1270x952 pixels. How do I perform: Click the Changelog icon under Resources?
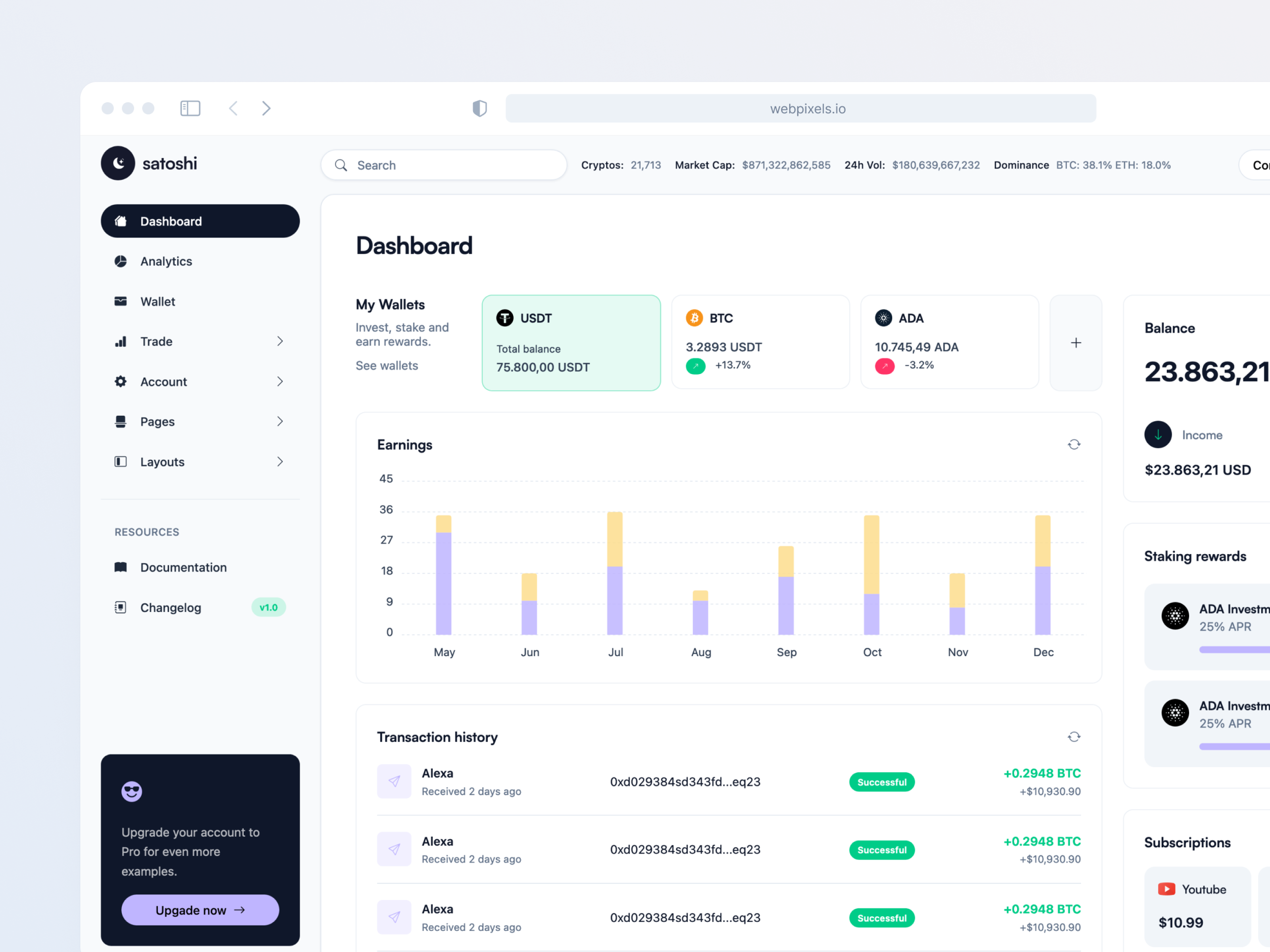coord(119,607)
